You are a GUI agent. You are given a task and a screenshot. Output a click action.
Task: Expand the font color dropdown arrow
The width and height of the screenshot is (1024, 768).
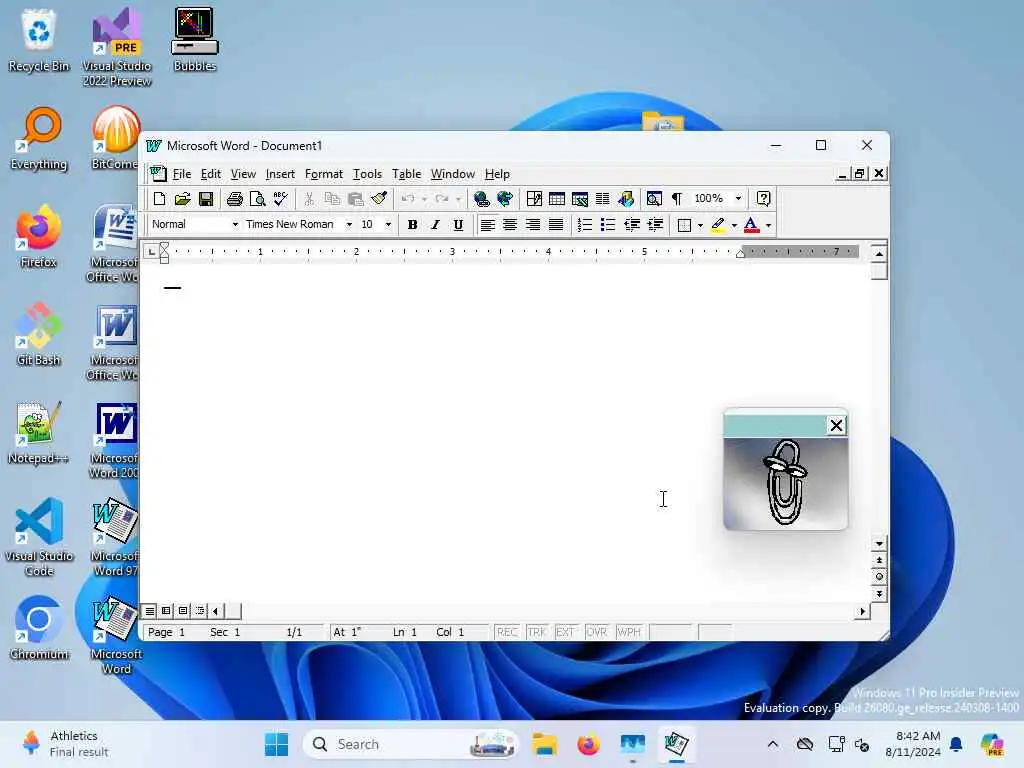[x=769, y=225]
